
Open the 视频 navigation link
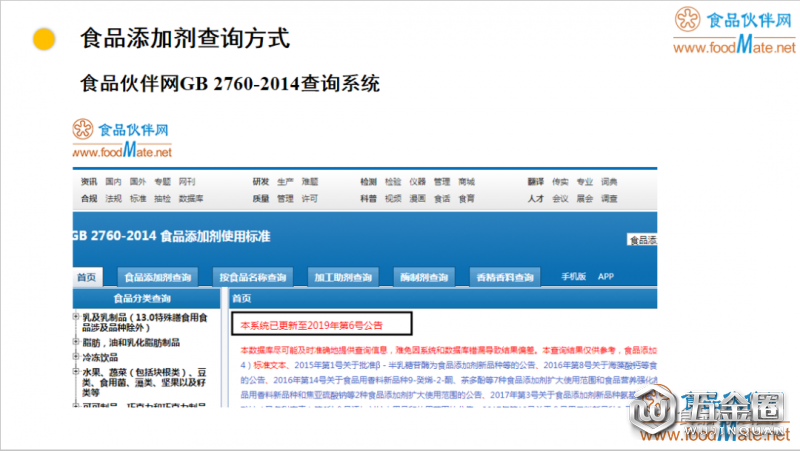coord(393,198)
